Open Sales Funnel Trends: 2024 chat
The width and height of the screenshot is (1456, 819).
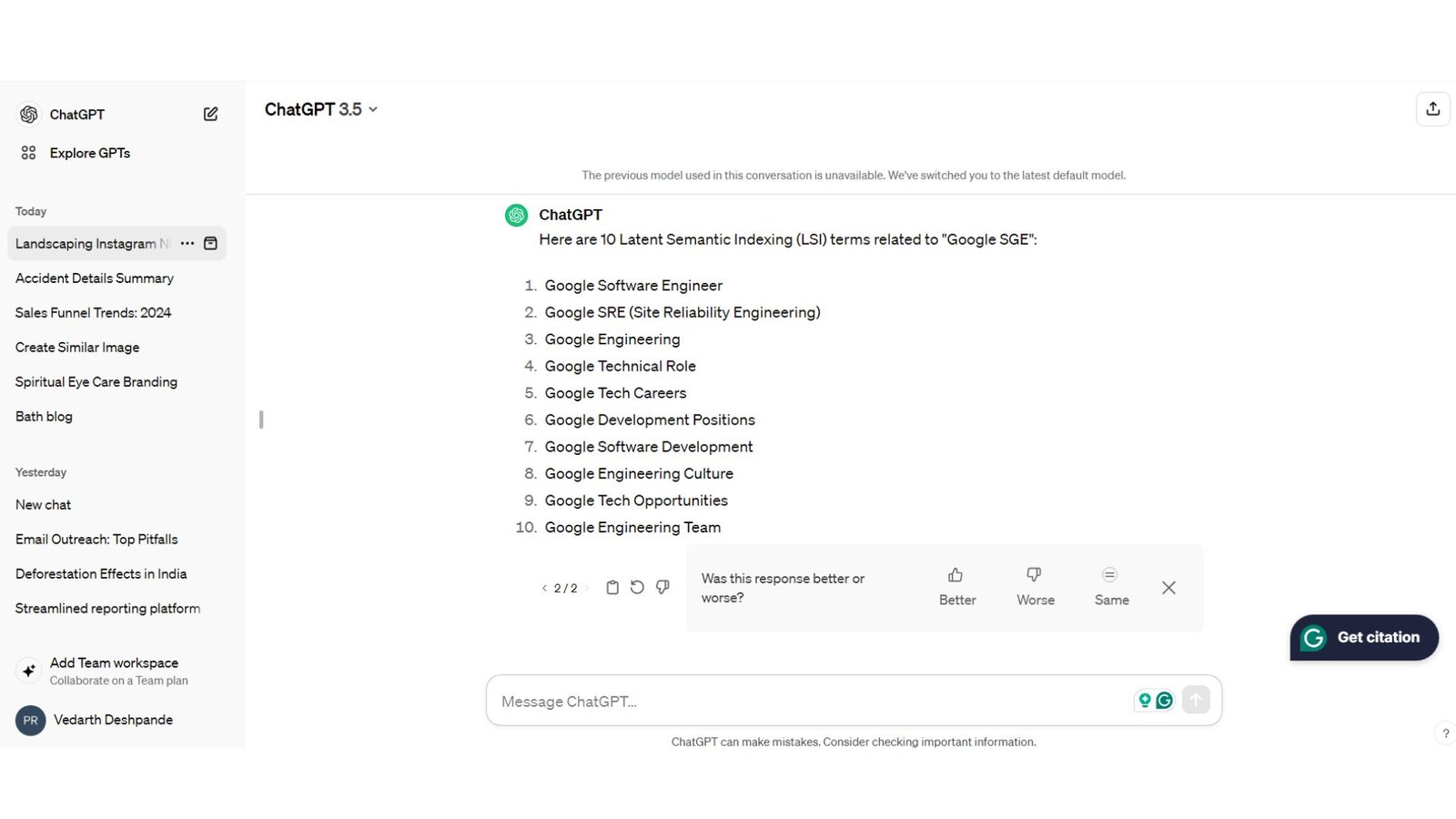(93, 313)
